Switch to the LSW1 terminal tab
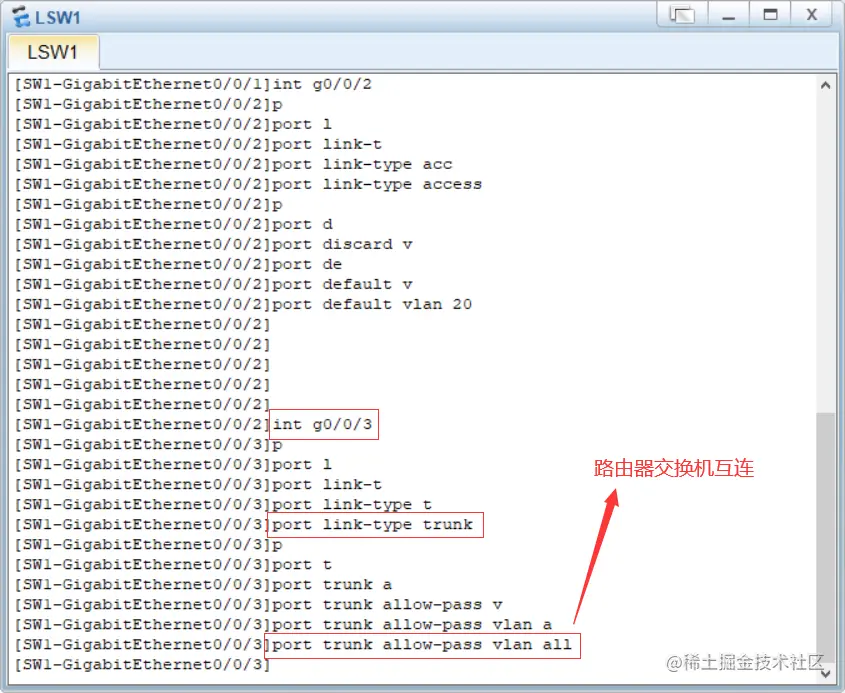845x693 pixels. click(x=53, y=51)
